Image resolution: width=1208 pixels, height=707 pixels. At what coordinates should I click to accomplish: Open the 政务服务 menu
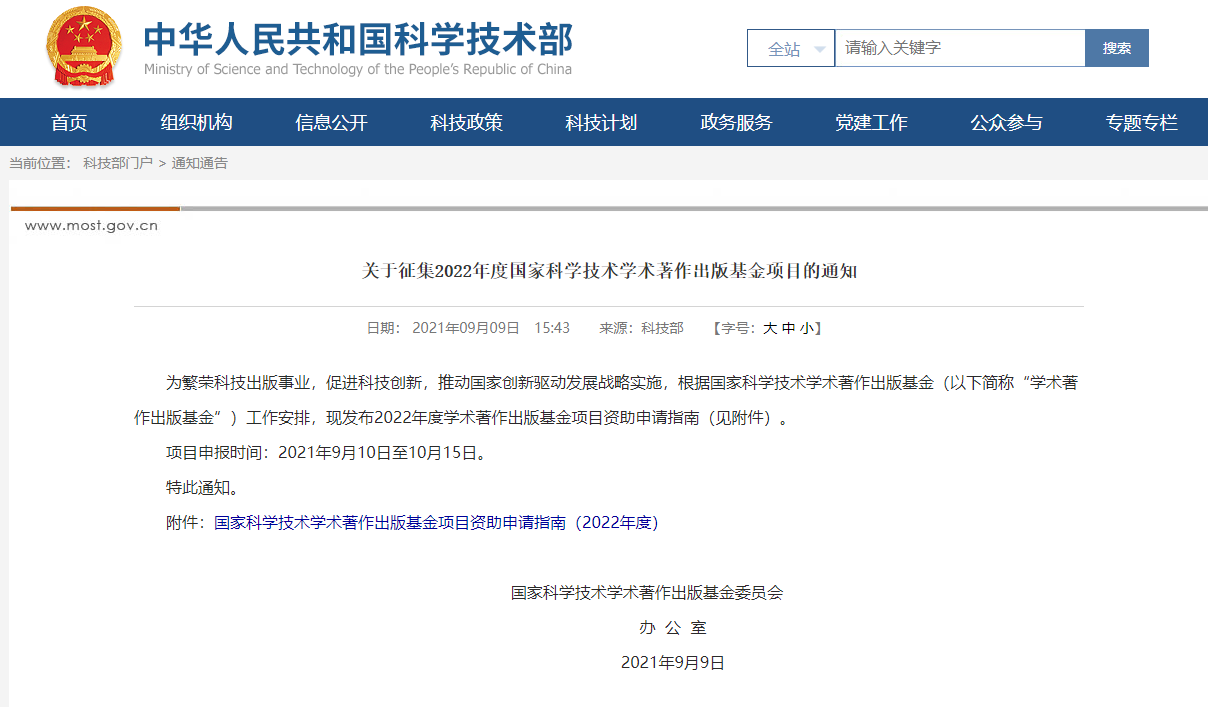[x=737, y=123]
